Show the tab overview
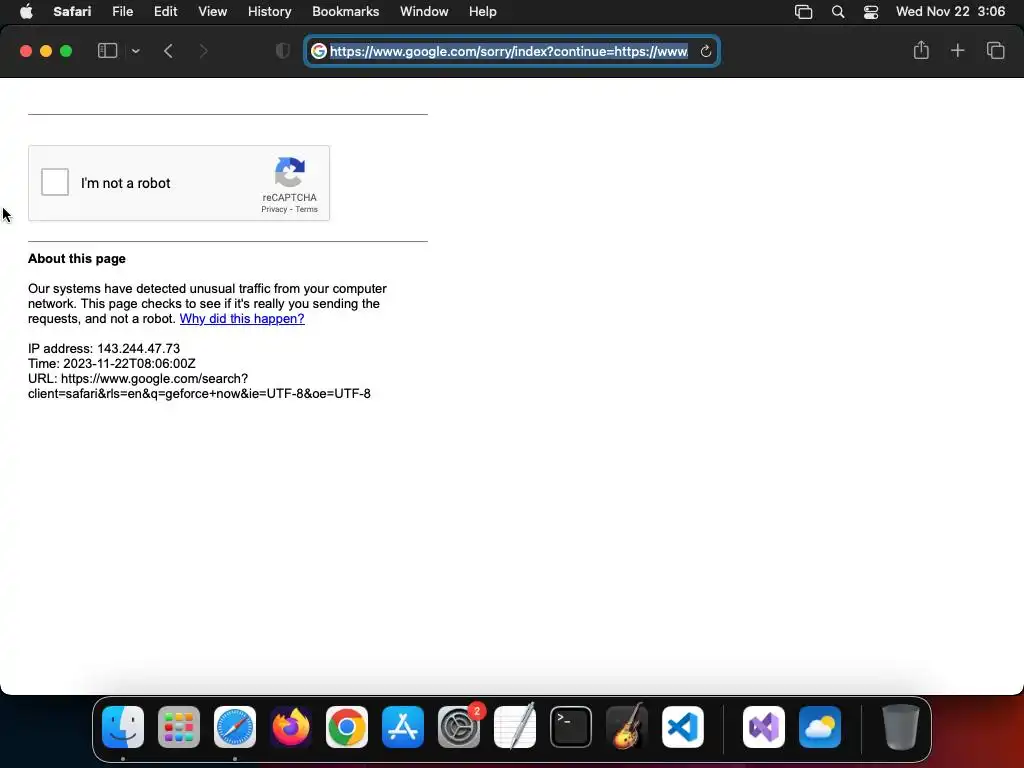Image resolution: width=1024 pixels, height=768 pixels. click(995, 50)
